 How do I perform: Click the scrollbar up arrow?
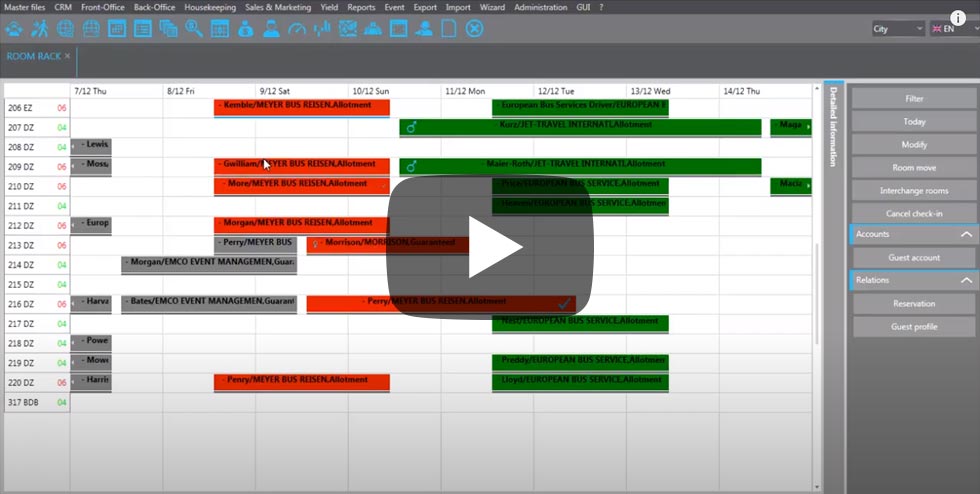pyautogui.click(x=817, y=89)
